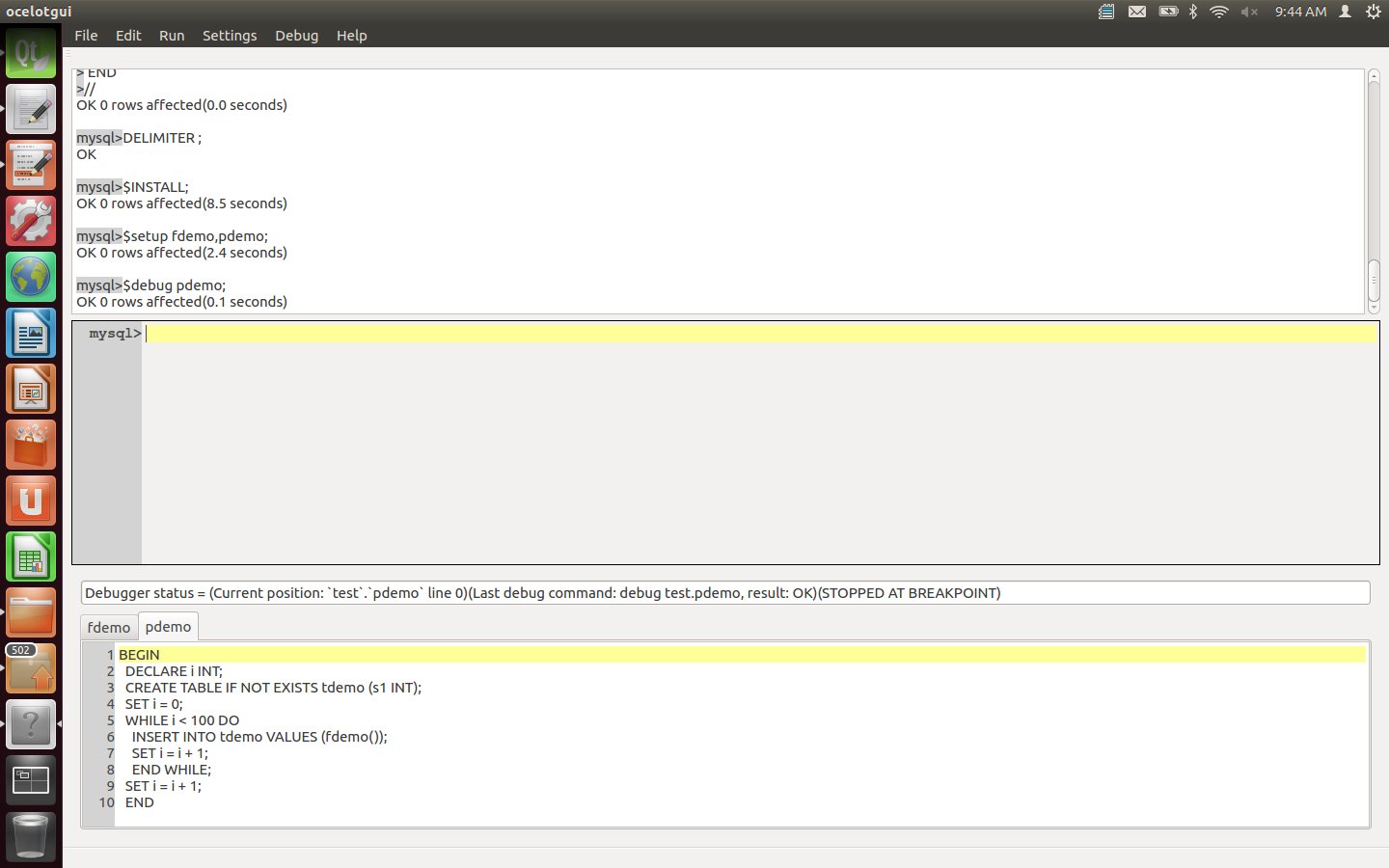Open LibreOffice Impress from the dock
The width and height of the screenshot is (1389, 868).
click(31, 389)
